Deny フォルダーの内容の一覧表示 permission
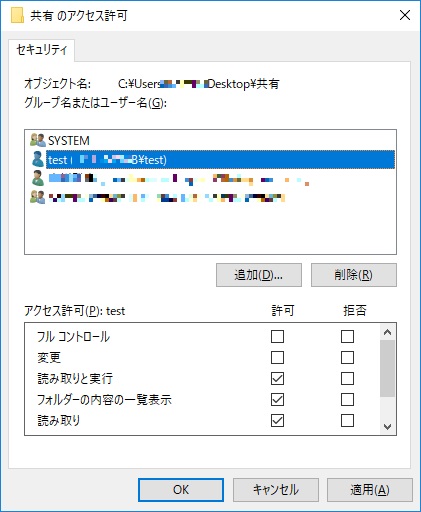This screenshot has width=421, height=512. click(x=347, y=400)
